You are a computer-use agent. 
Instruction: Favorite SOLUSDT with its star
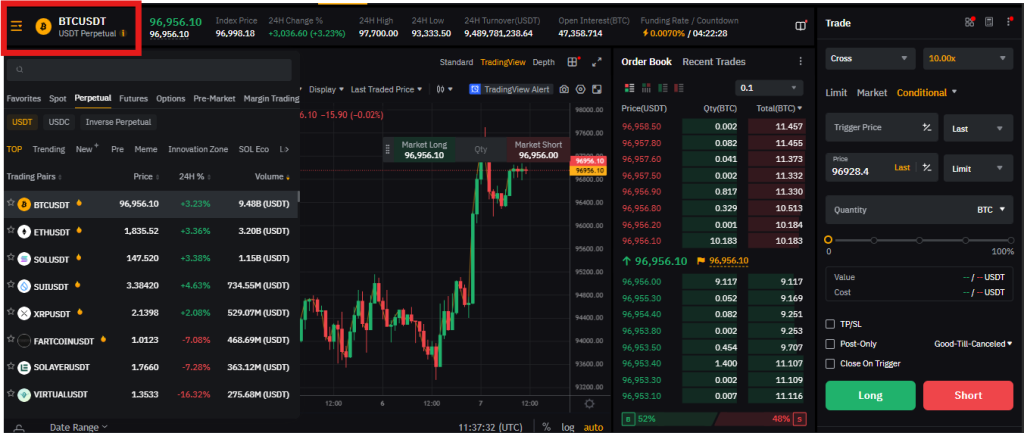pos(10,258)
